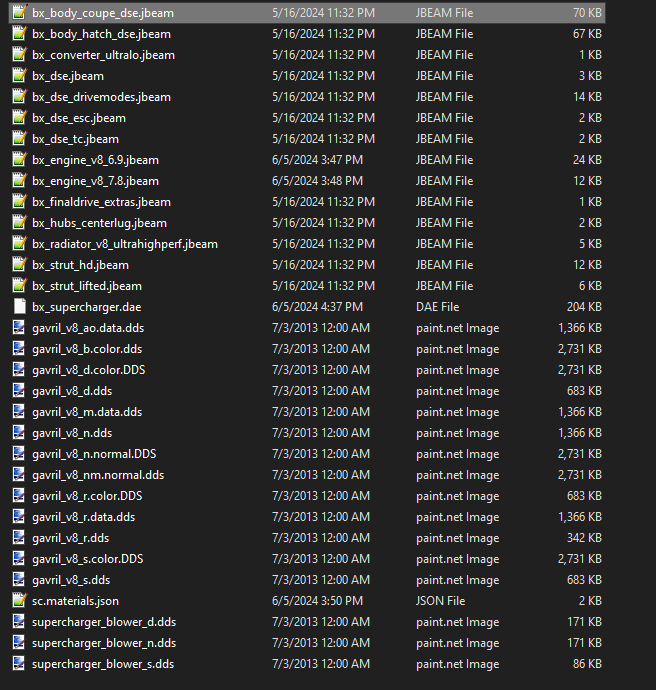Select file name gavril_v8_n.normal.DDS
656x690 pixels.
tap(94, 454)
